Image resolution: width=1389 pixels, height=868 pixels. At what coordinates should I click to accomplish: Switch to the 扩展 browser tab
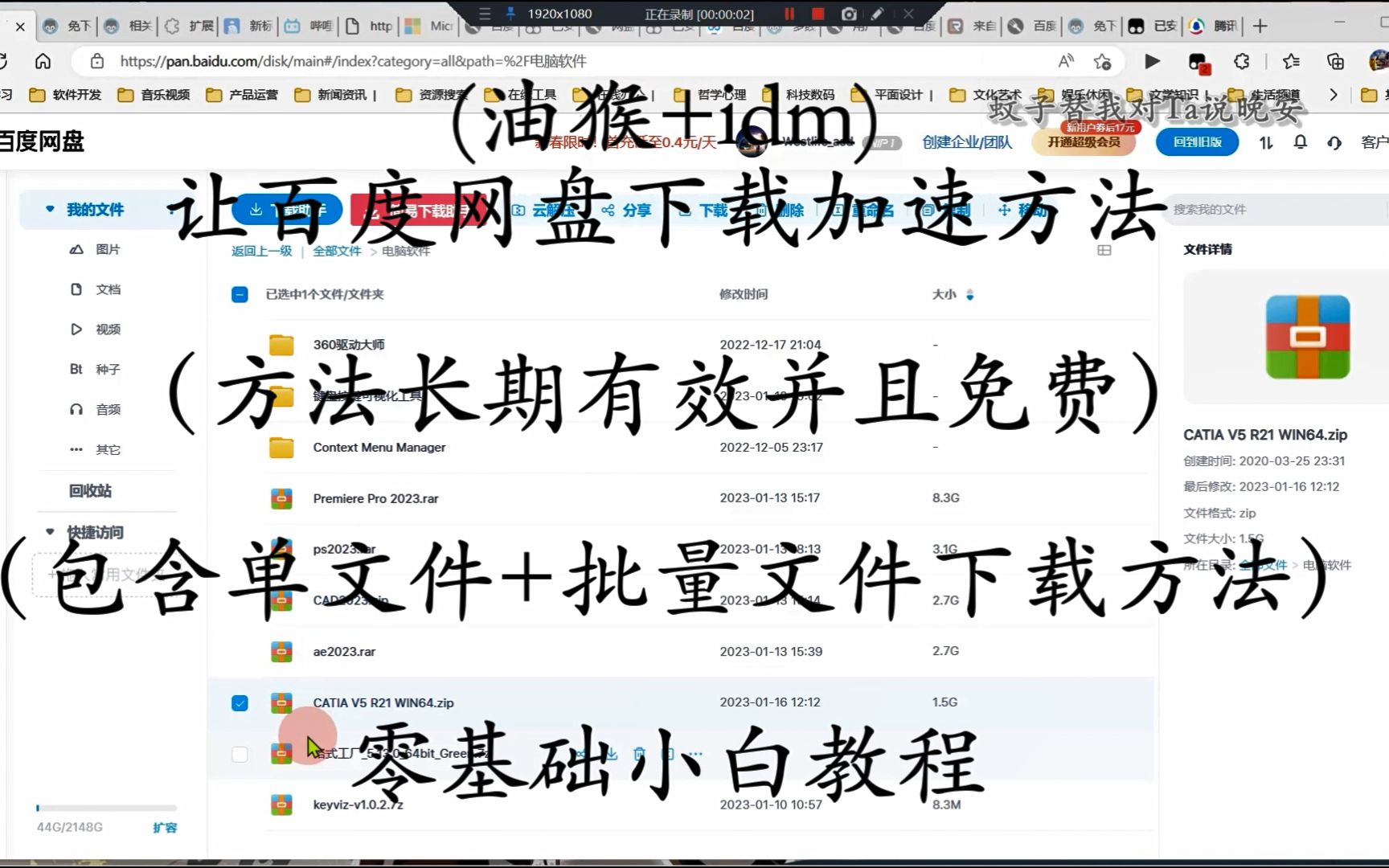[189, 26]
